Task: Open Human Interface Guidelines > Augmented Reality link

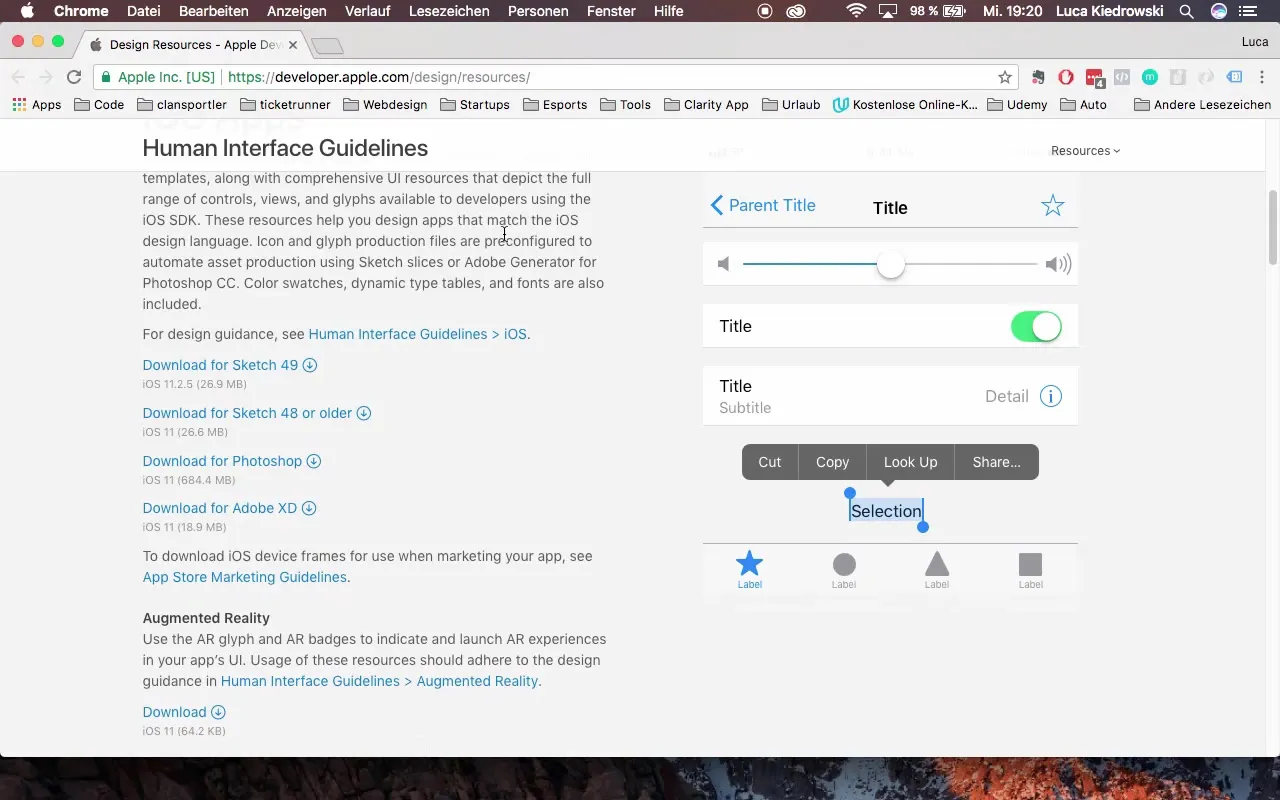Action: point(379,681)
